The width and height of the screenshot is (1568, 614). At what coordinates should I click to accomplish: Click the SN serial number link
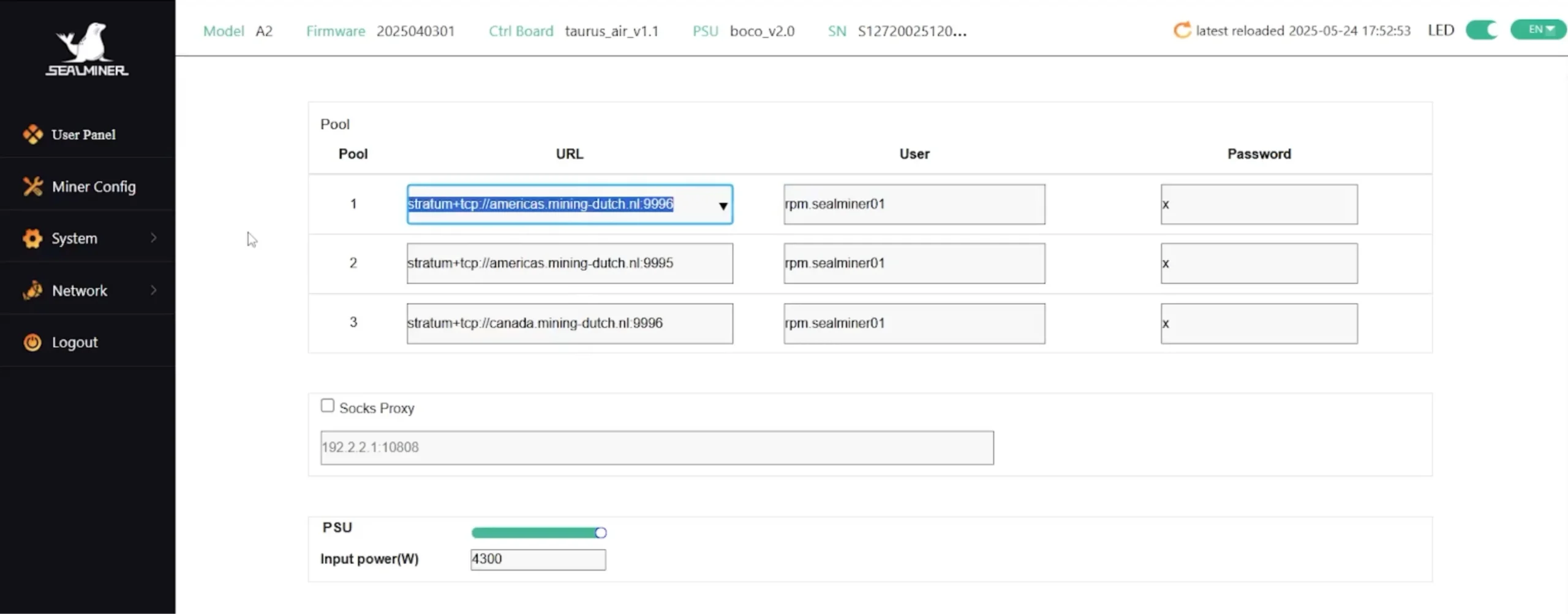pyautogui.click(x=912, y=31)
